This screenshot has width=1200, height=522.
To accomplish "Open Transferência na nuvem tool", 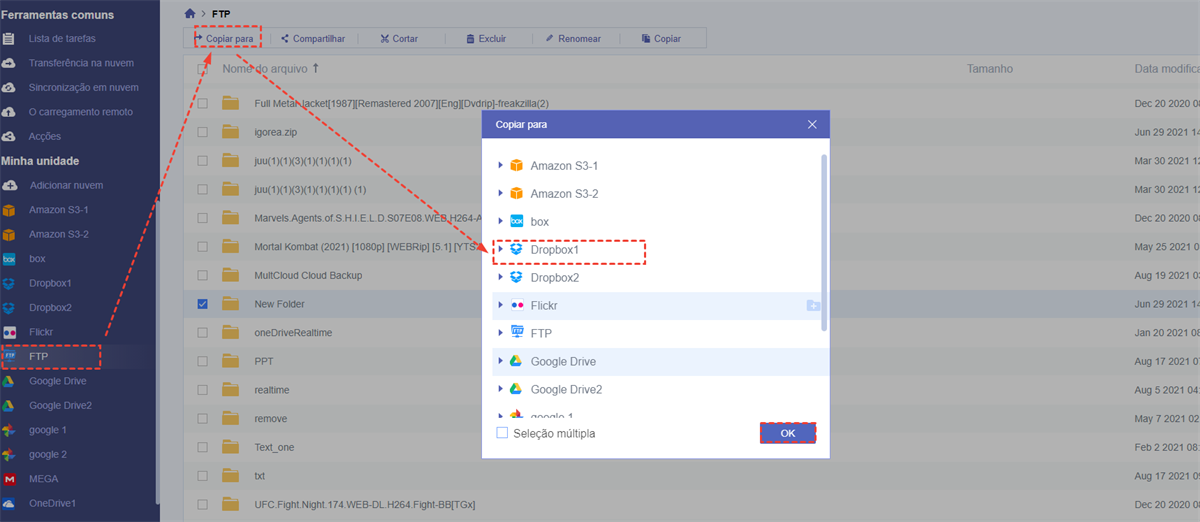I will point(81,63).
